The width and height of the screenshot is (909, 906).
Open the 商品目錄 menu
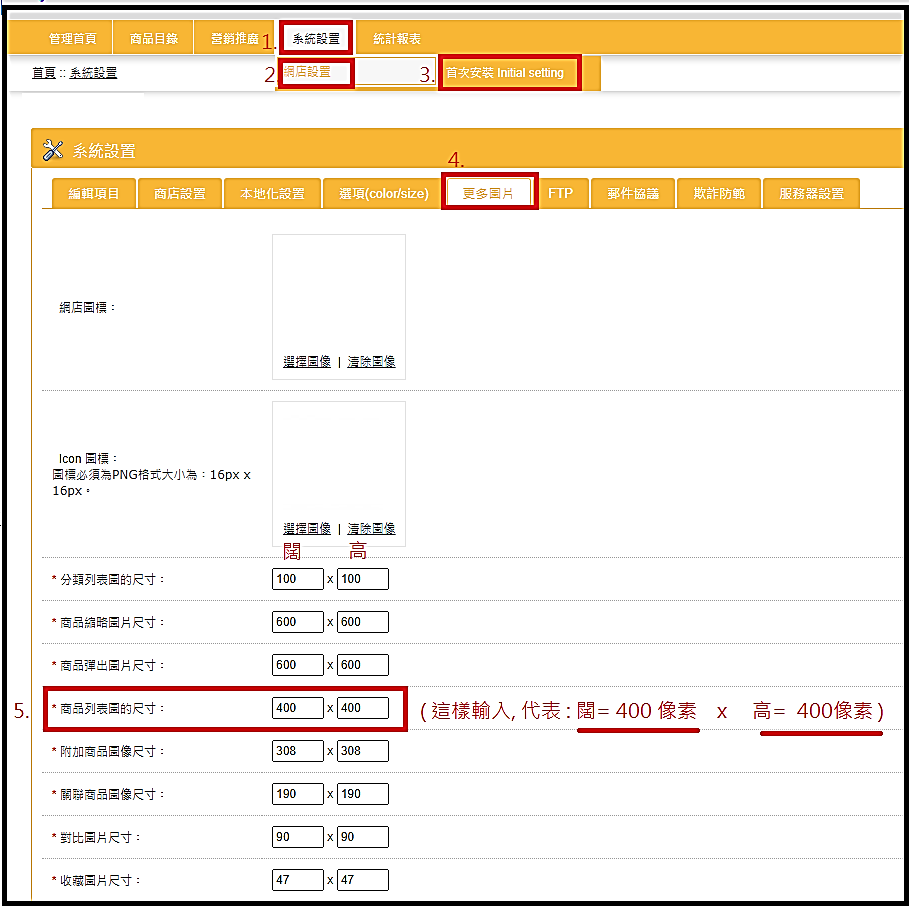point(154,39)
